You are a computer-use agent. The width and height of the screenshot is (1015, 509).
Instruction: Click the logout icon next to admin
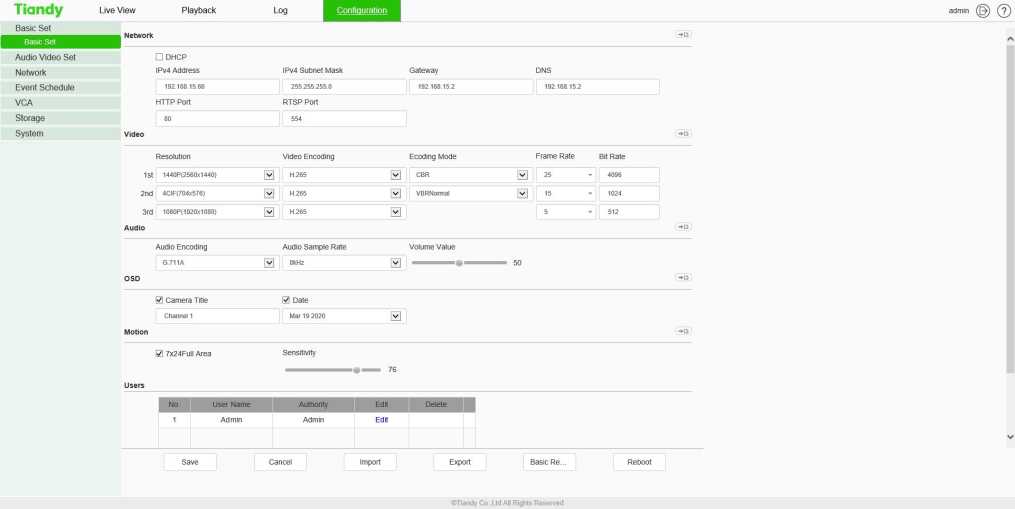pos(983,10)
